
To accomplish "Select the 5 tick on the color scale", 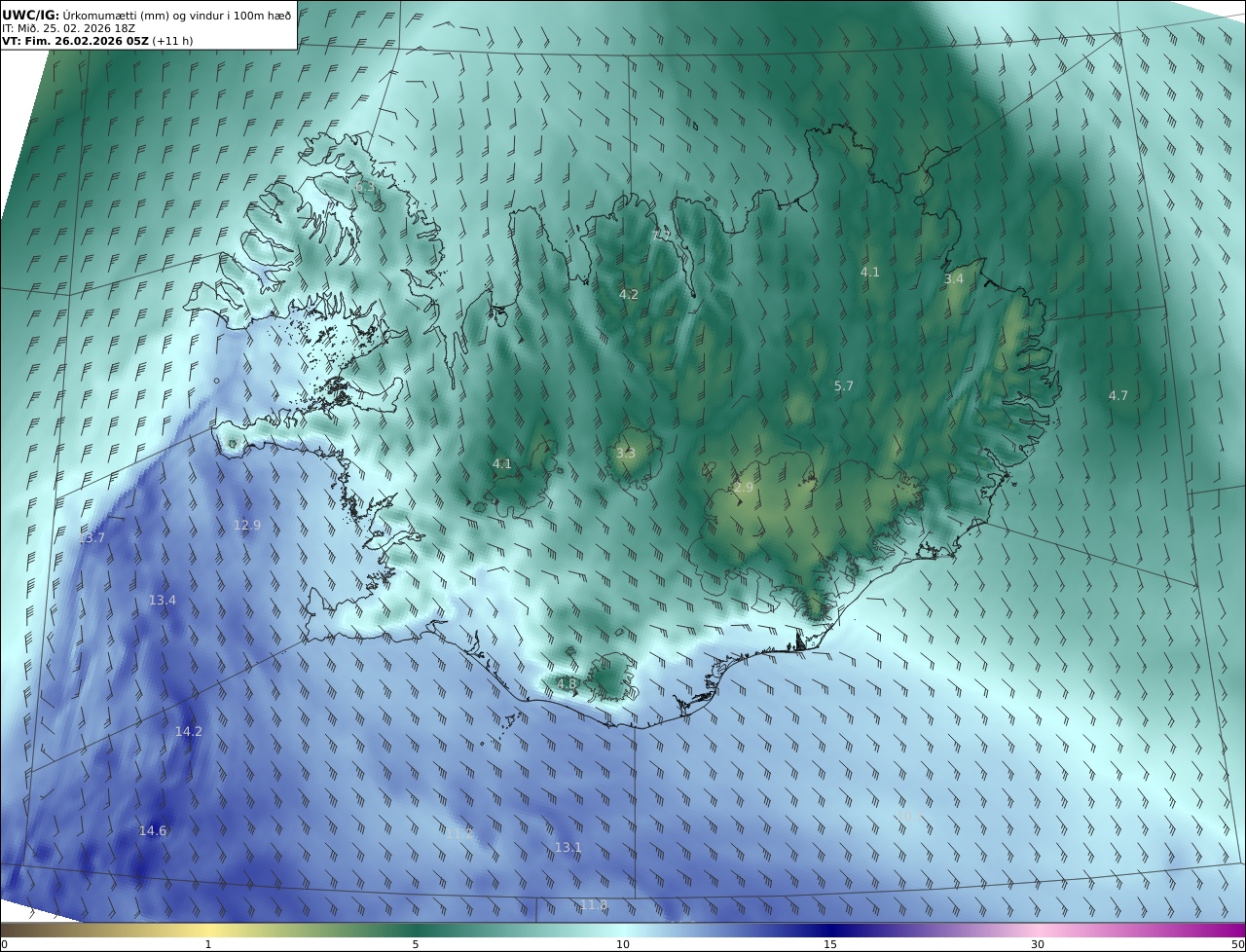I will 416,944.
